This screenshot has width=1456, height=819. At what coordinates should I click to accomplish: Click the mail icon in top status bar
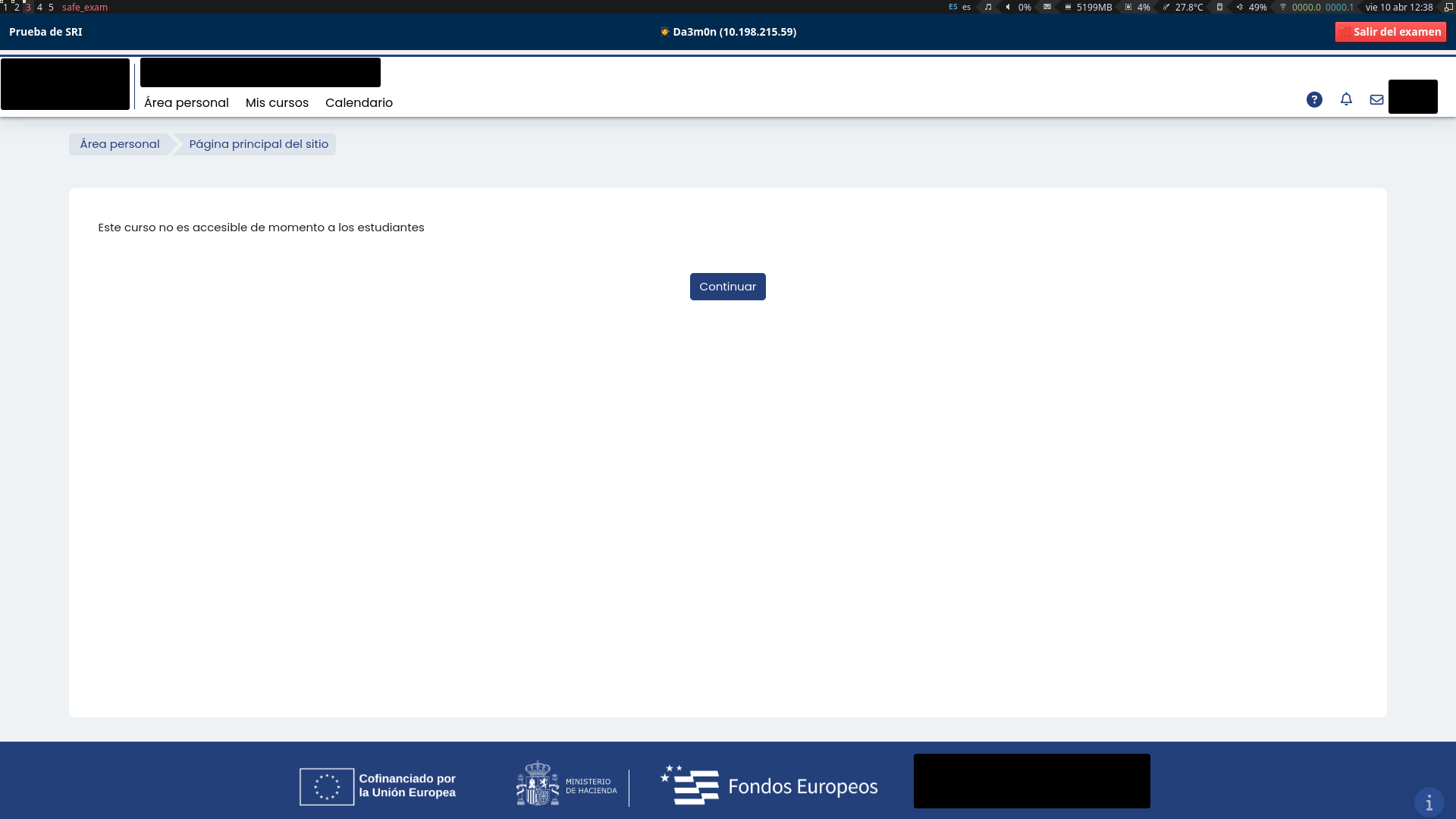(1047, 7)
